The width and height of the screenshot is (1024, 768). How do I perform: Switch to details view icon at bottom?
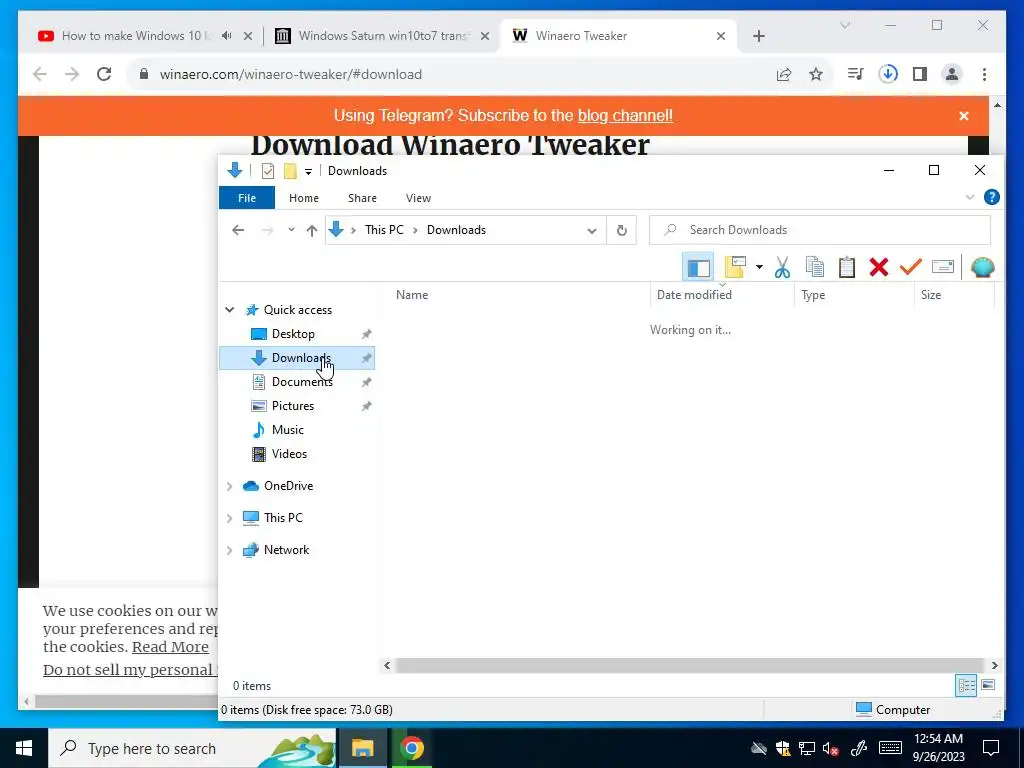pyautogui.click(x=966, y=686)
